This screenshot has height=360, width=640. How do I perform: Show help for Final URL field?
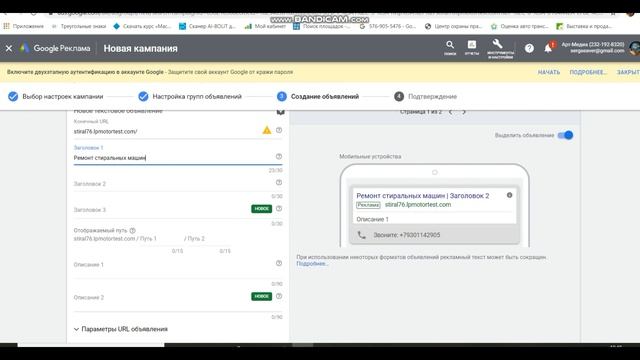click(279, 130)
